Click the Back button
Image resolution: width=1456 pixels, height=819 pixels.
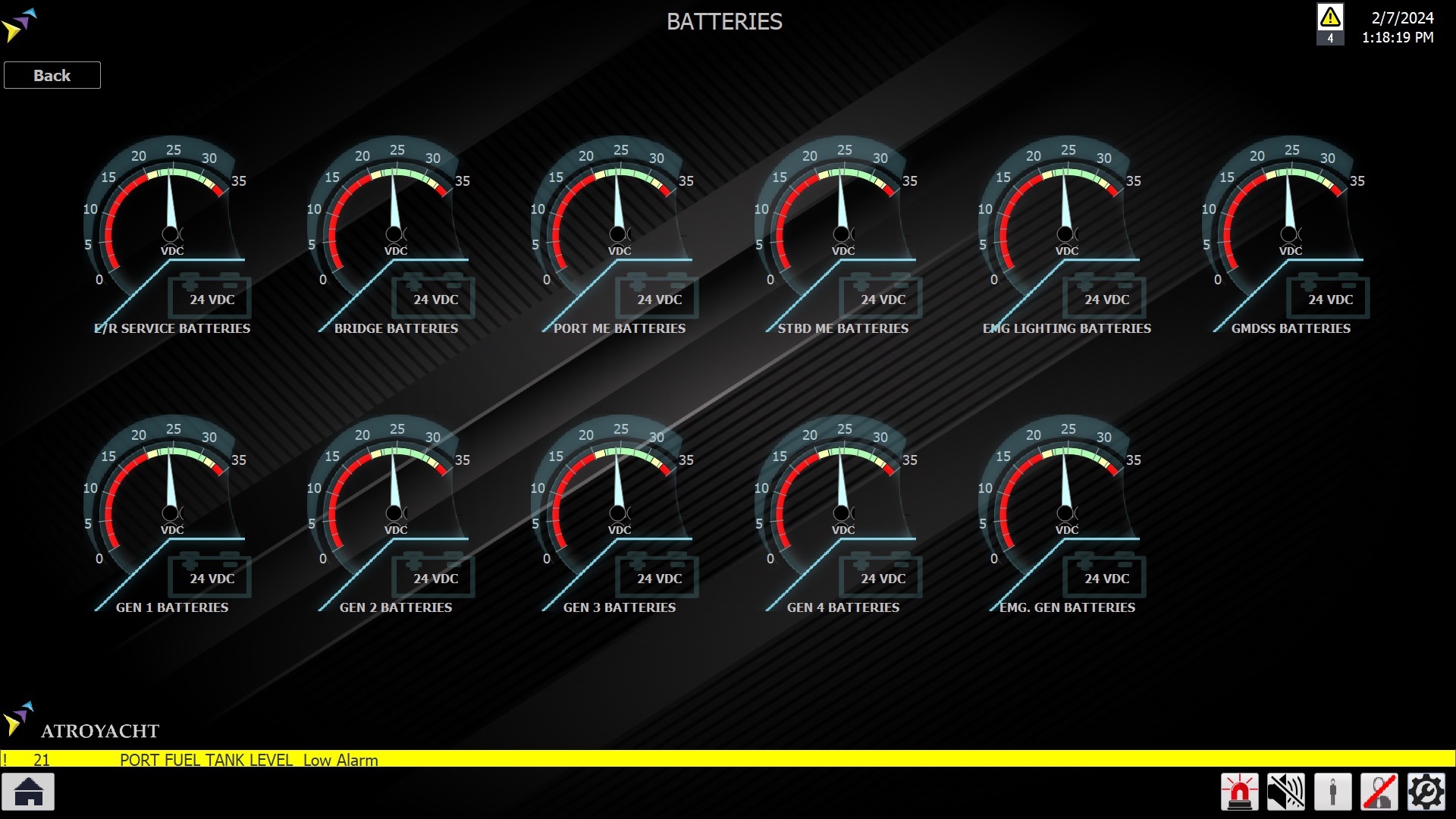[x=52, y=75]
